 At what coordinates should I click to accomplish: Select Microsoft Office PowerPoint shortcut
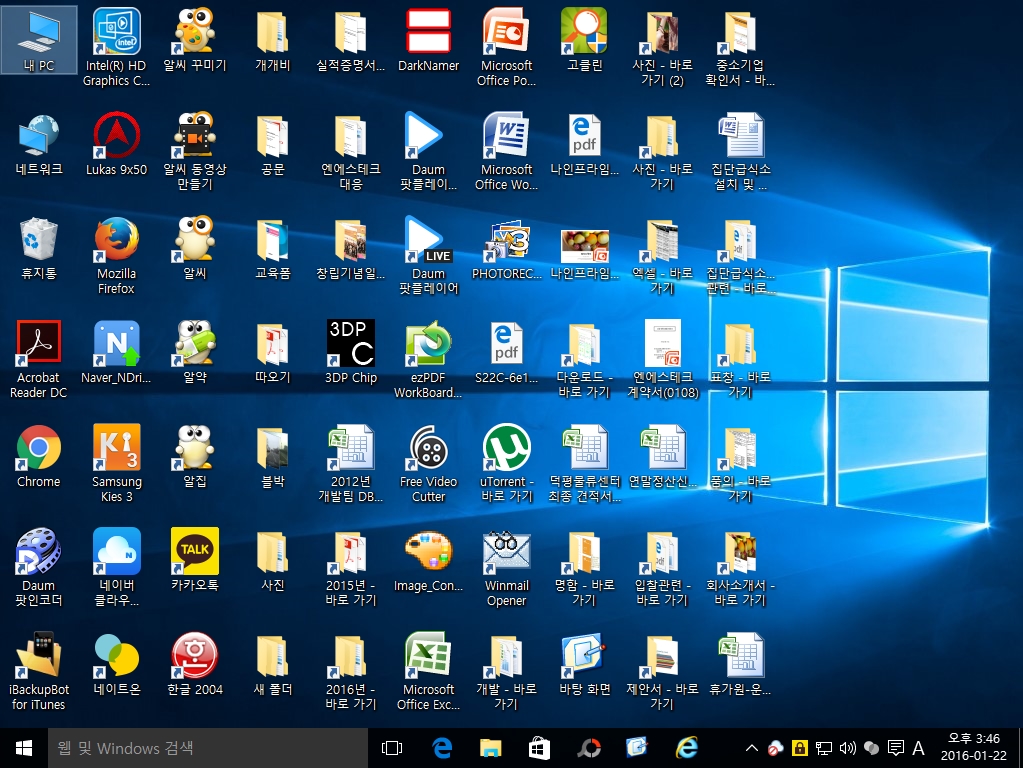[506, 47]
